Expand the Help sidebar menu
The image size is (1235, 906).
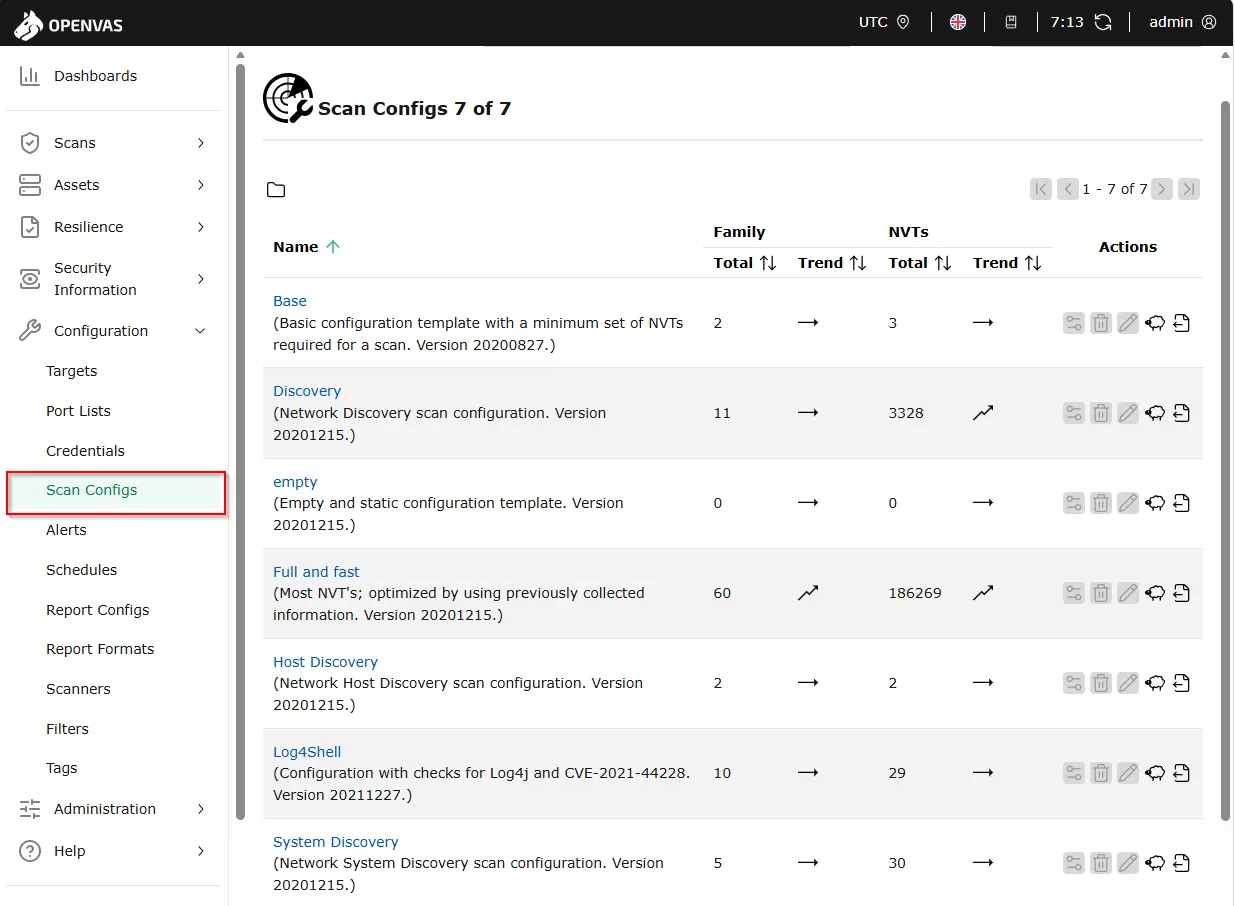click(200, 851)
